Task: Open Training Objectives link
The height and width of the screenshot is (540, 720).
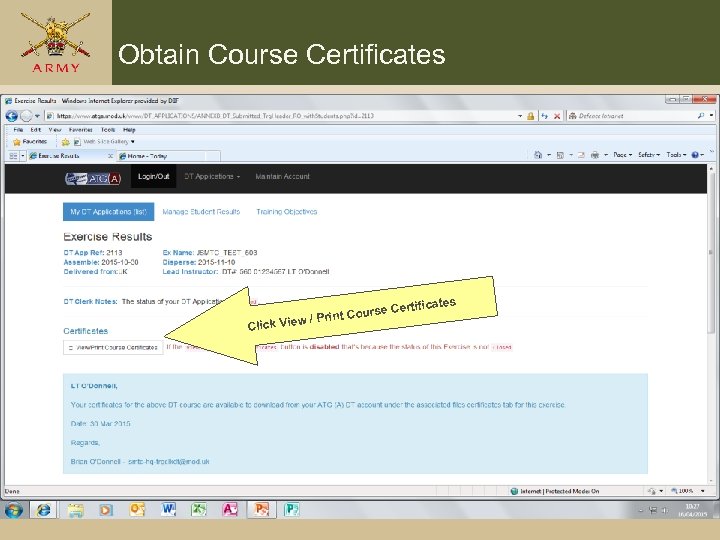Action: tap(287, 212)
